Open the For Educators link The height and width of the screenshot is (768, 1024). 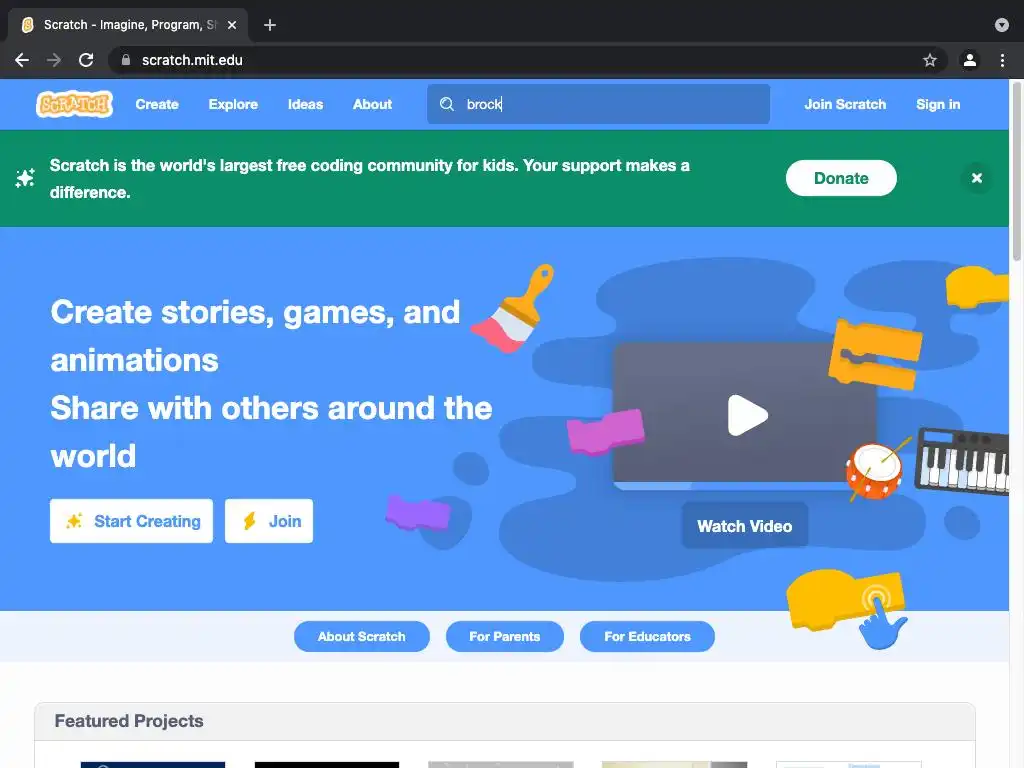(647, 636)
